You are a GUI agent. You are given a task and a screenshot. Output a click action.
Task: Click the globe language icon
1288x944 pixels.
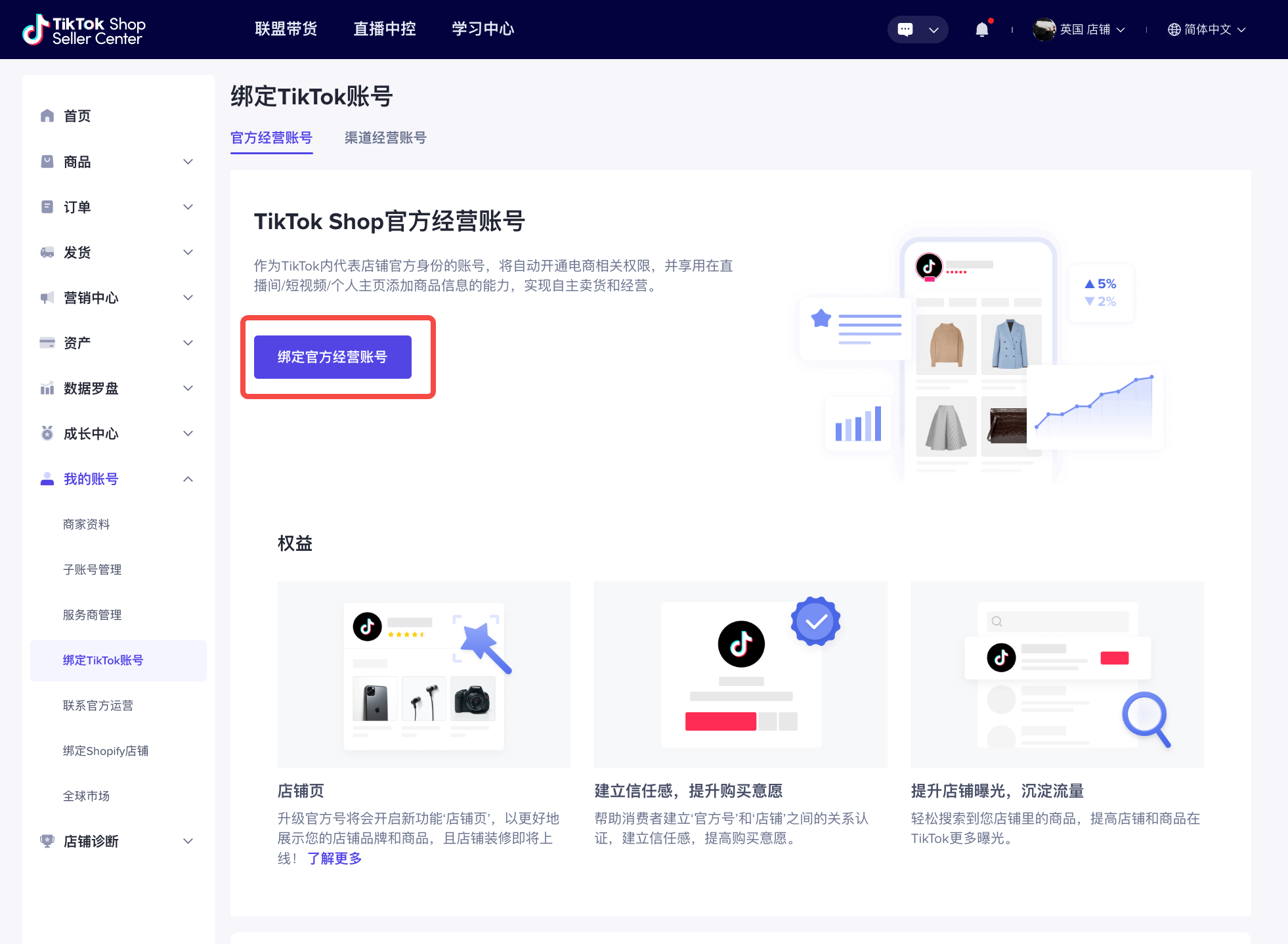pyautogui.click(x=1174, y=30)
